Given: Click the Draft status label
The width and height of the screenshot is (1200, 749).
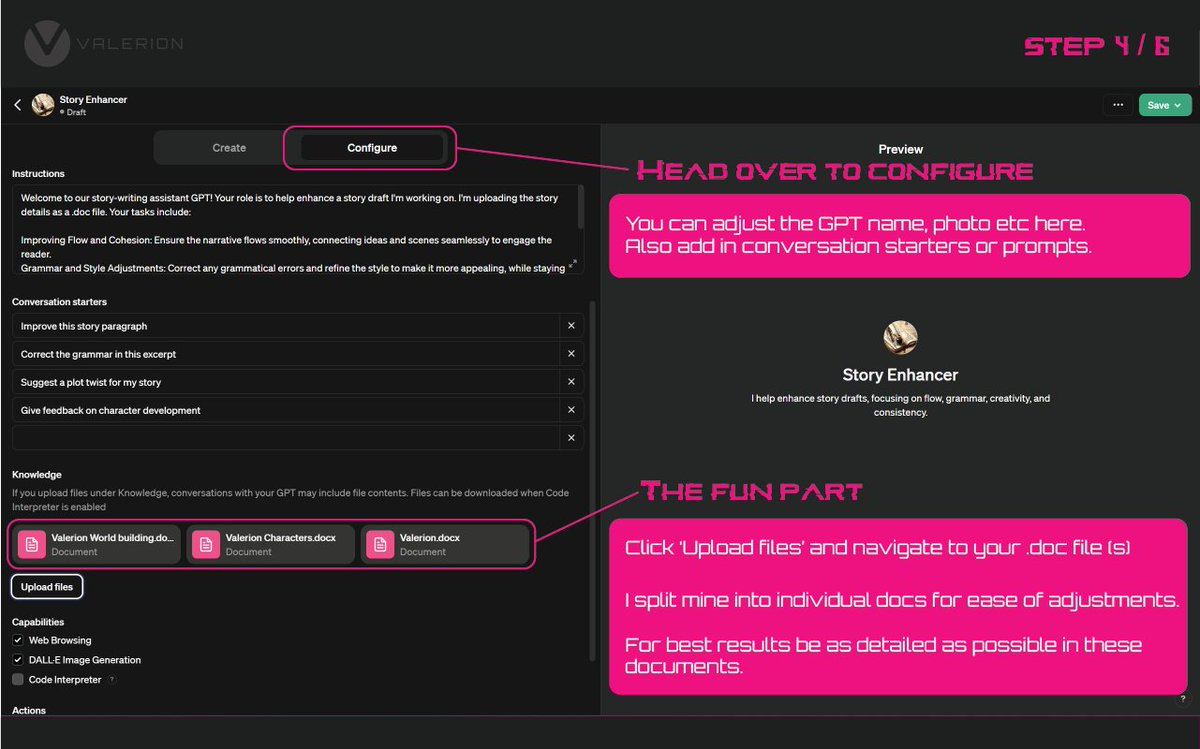Looking at the screenshot, I should [76, 113].
